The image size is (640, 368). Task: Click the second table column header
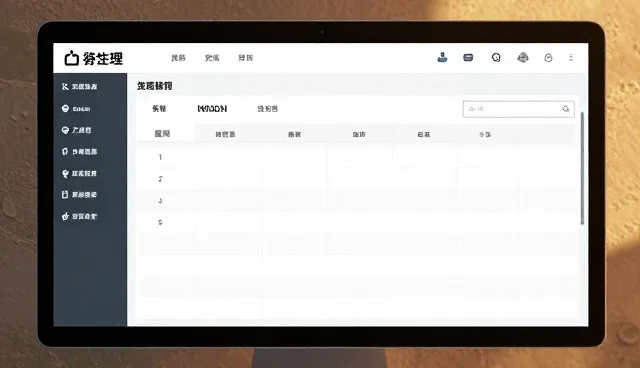click(225, 134)
